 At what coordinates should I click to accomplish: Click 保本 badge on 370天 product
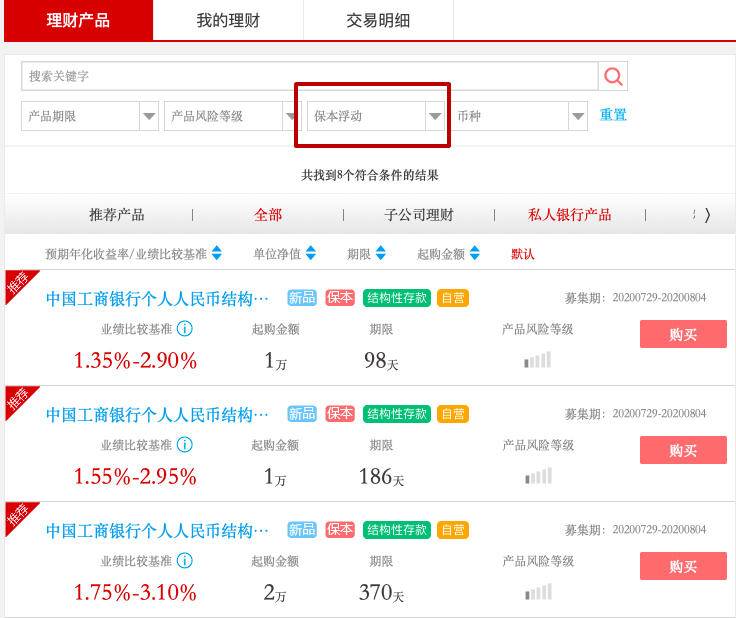pos(340,529)
